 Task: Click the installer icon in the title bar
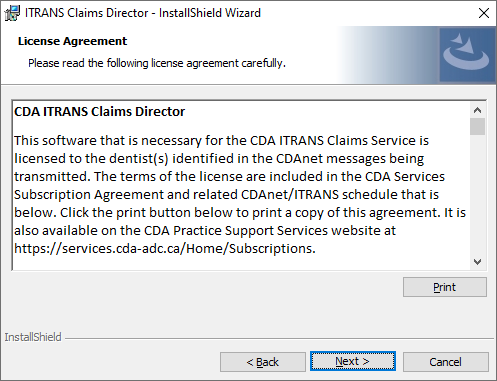click(12, 13)
